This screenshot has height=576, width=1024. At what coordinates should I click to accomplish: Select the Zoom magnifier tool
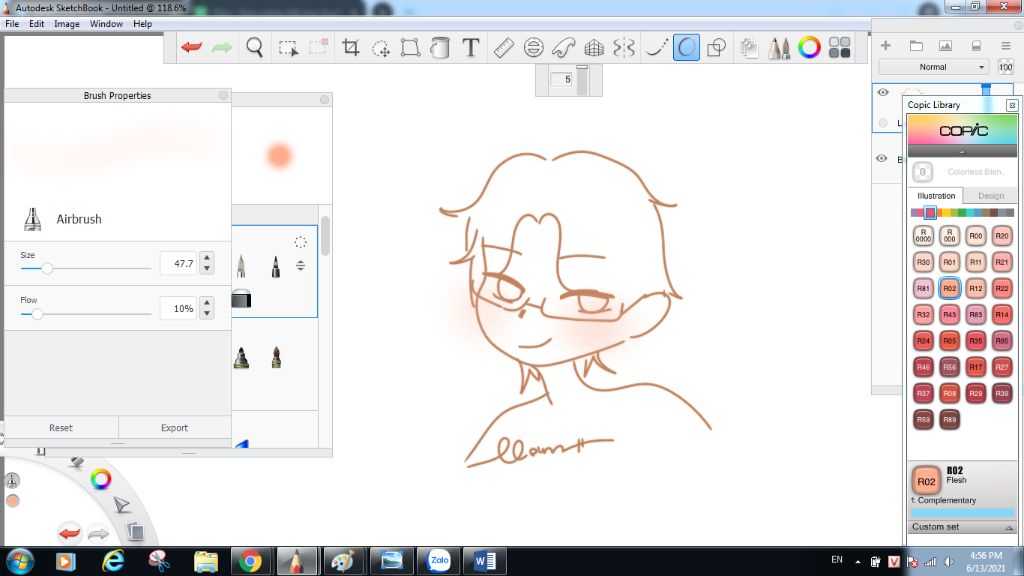[x=255, y=47]
